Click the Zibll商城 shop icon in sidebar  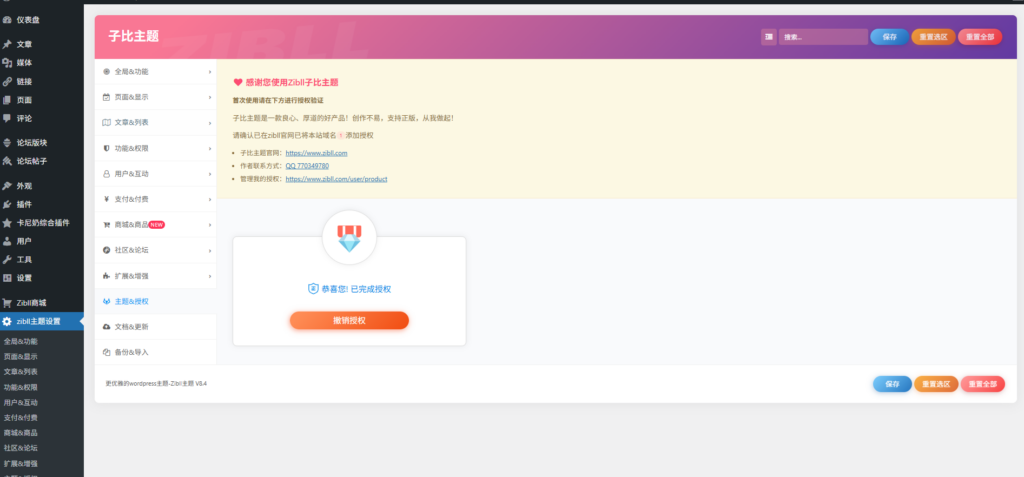(x=8, y=302)
